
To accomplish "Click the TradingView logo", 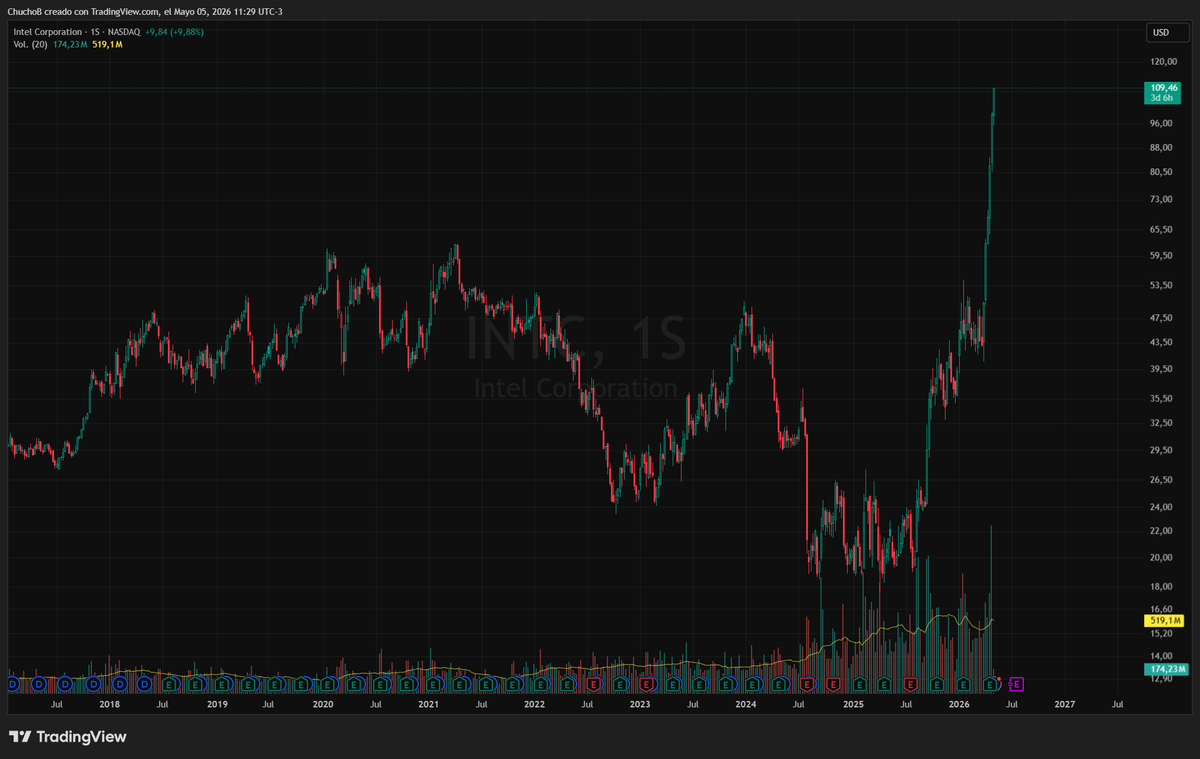I will [x=68, y=737].
